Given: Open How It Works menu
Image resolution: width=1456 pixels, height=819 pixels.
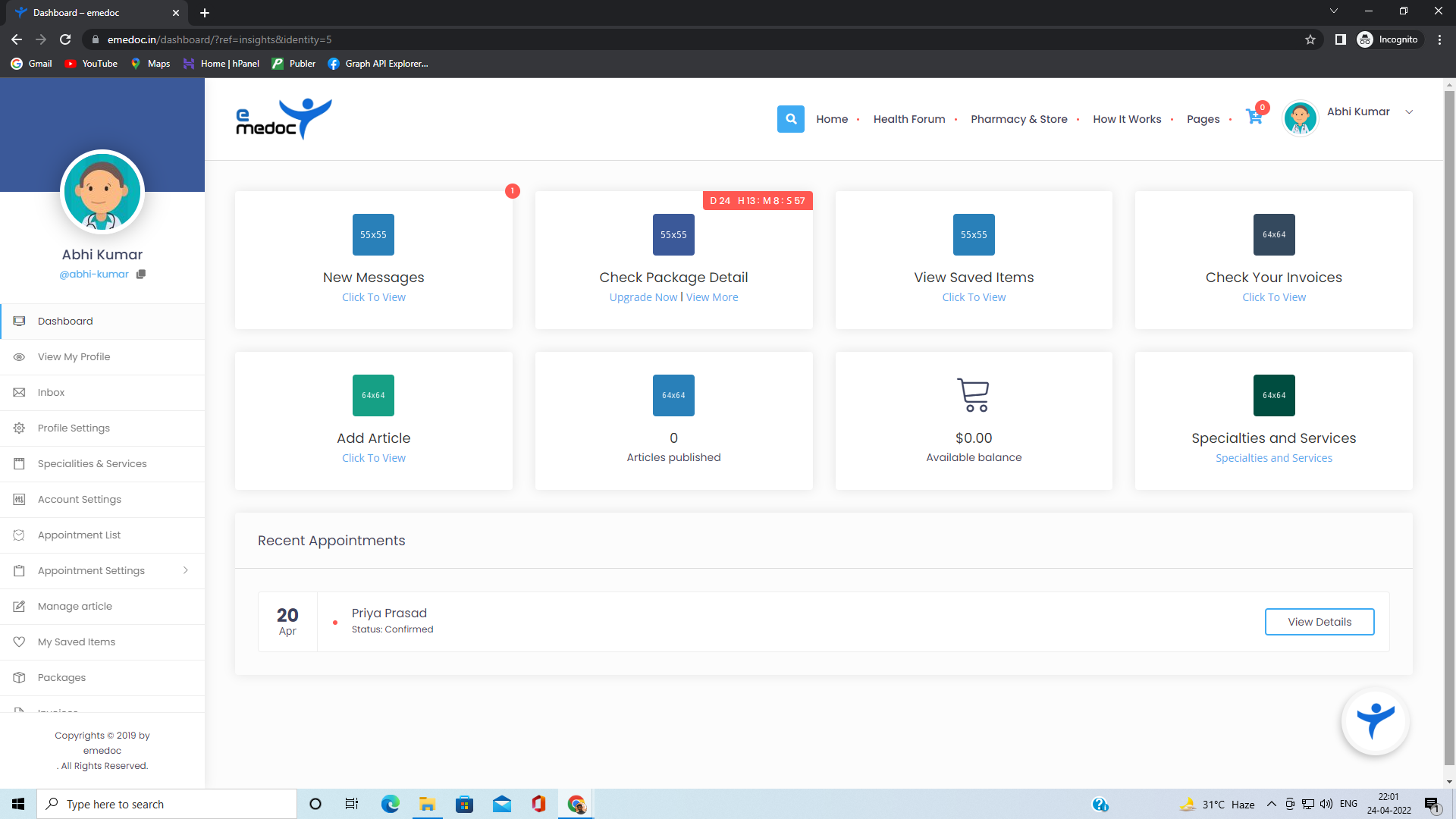Looking at the screenshot, I should (1127, 119).
